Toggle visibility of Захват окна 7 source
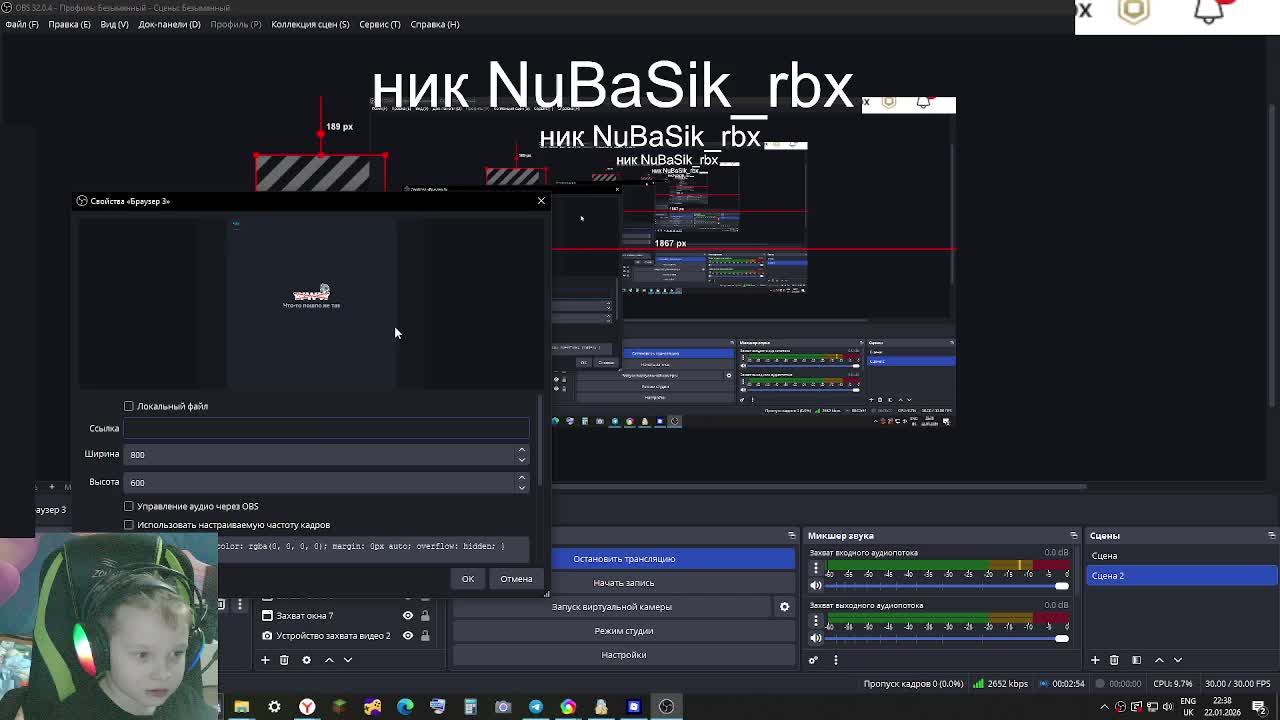This screenshot has height=720, width=1280. coord(407,616)
